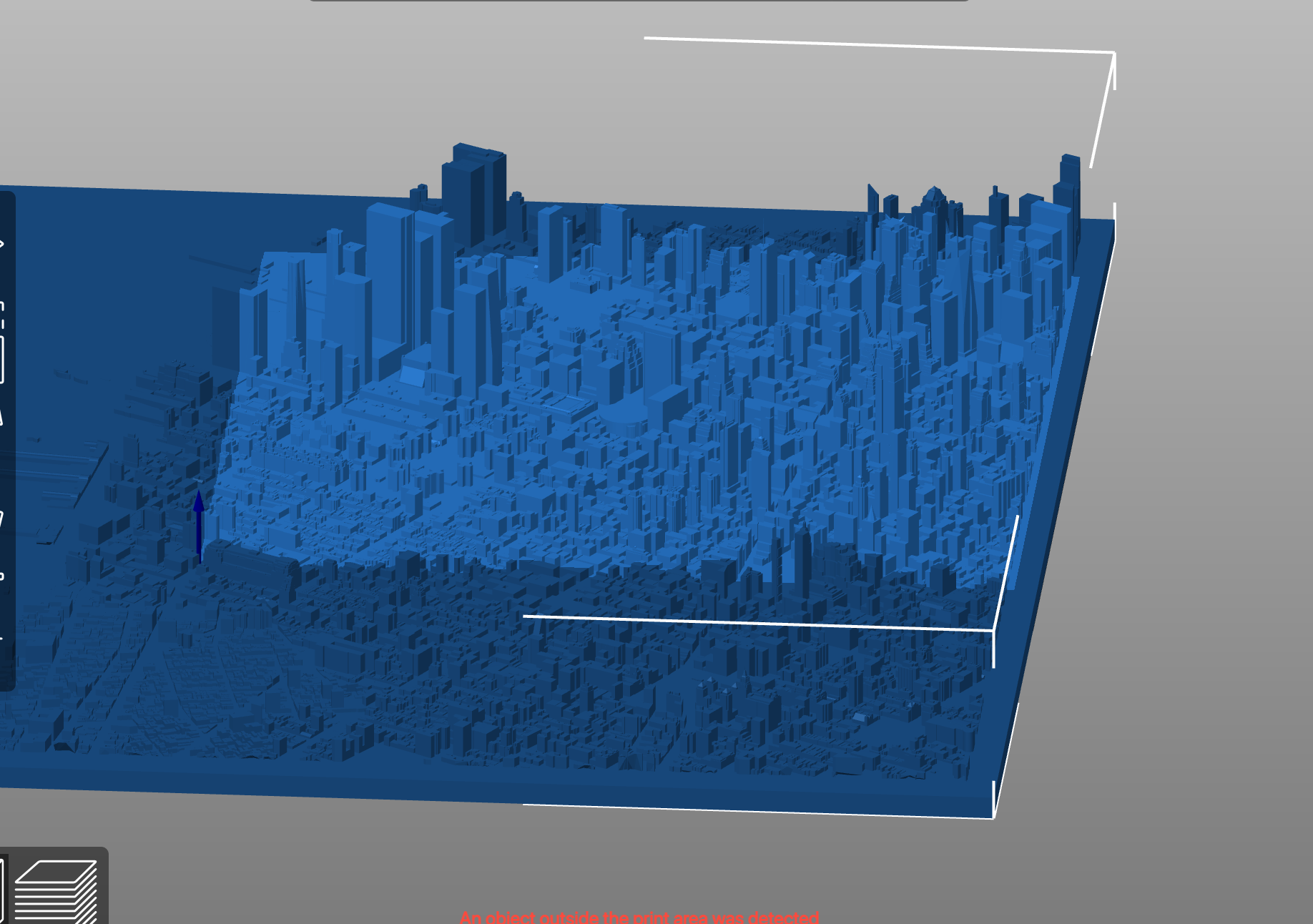Click the red print area warning text

click(639, 917)
